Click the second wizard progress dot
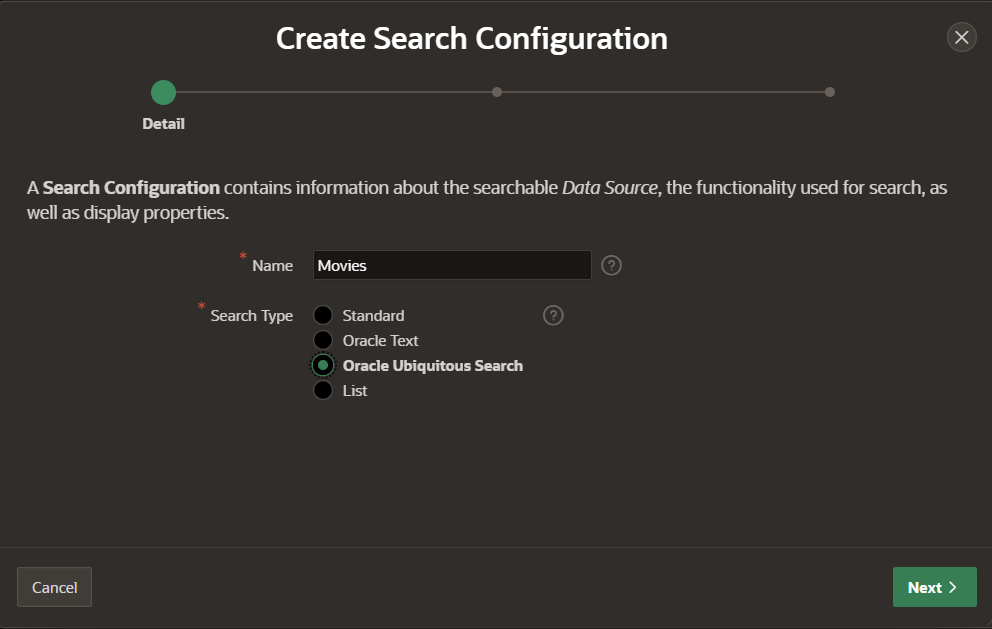 pos(497,91)
